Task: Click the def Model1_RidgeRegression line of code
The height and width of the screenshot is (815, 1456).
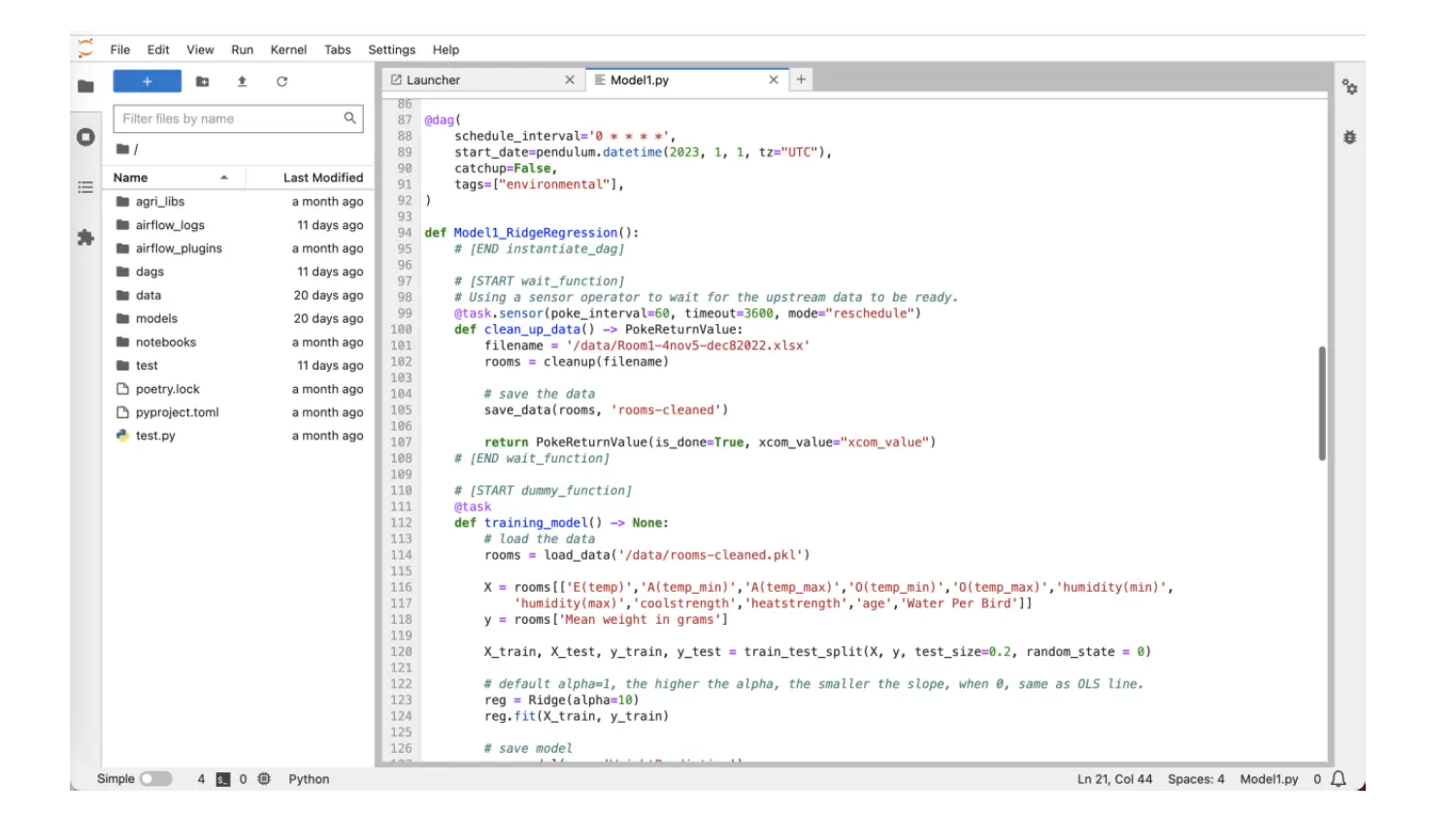Action: pyautogui.click(x=532, y=233)
